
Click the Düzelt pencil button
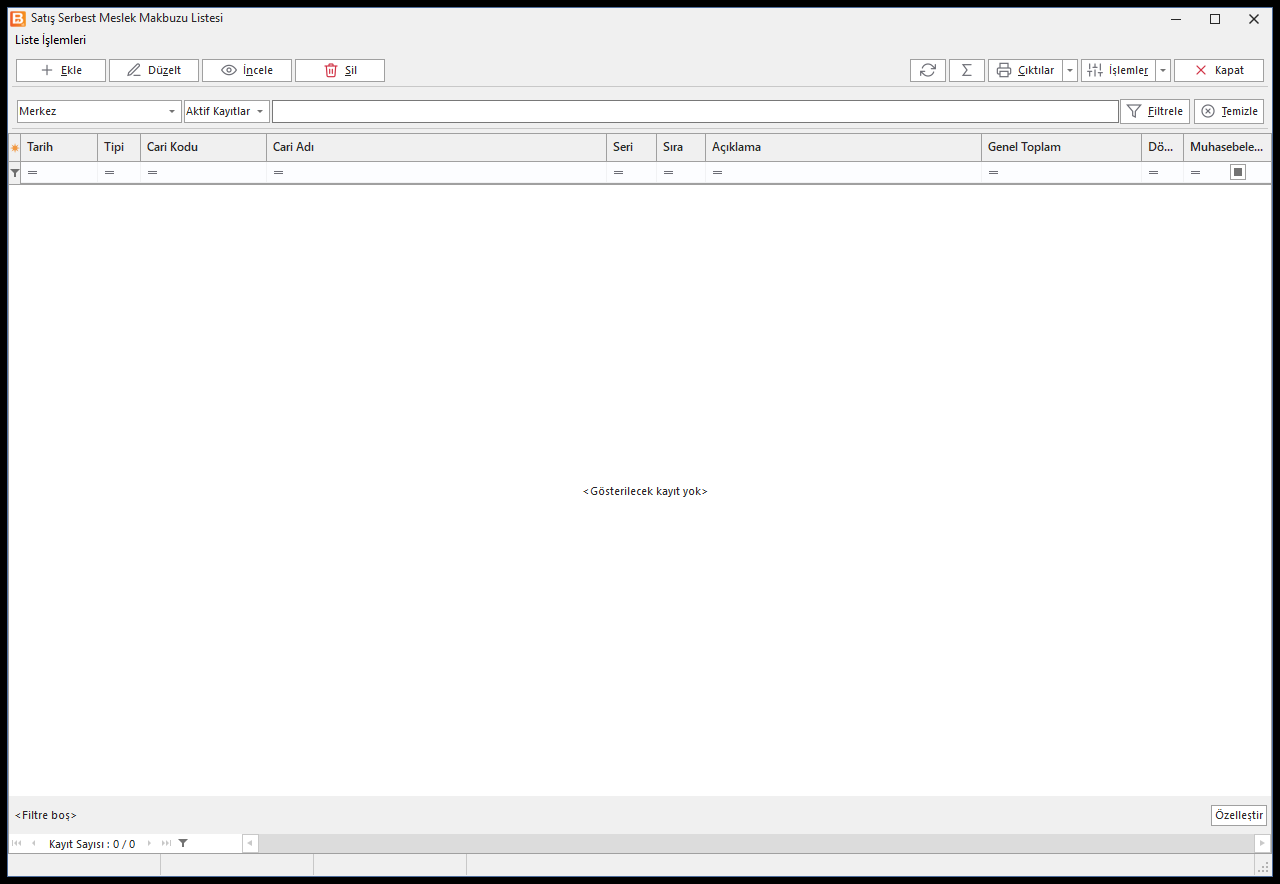[154, 70]
